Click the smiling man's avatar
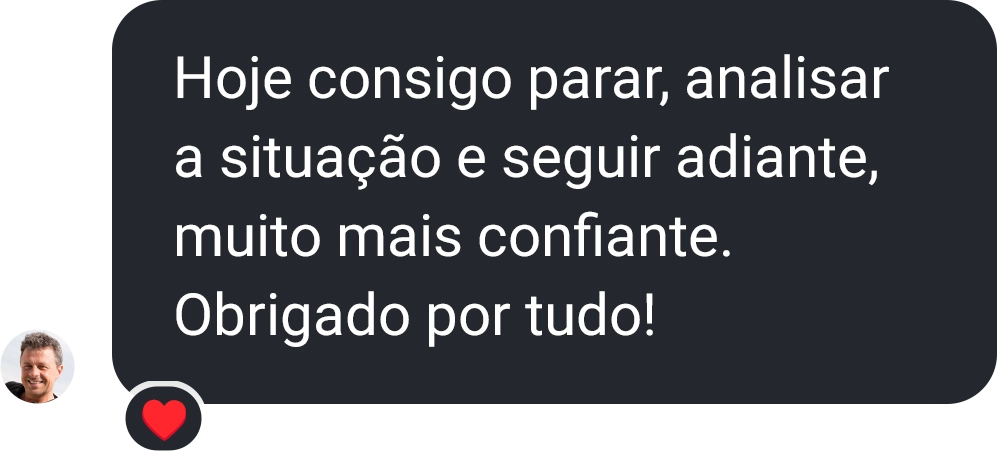 [37, 366]
